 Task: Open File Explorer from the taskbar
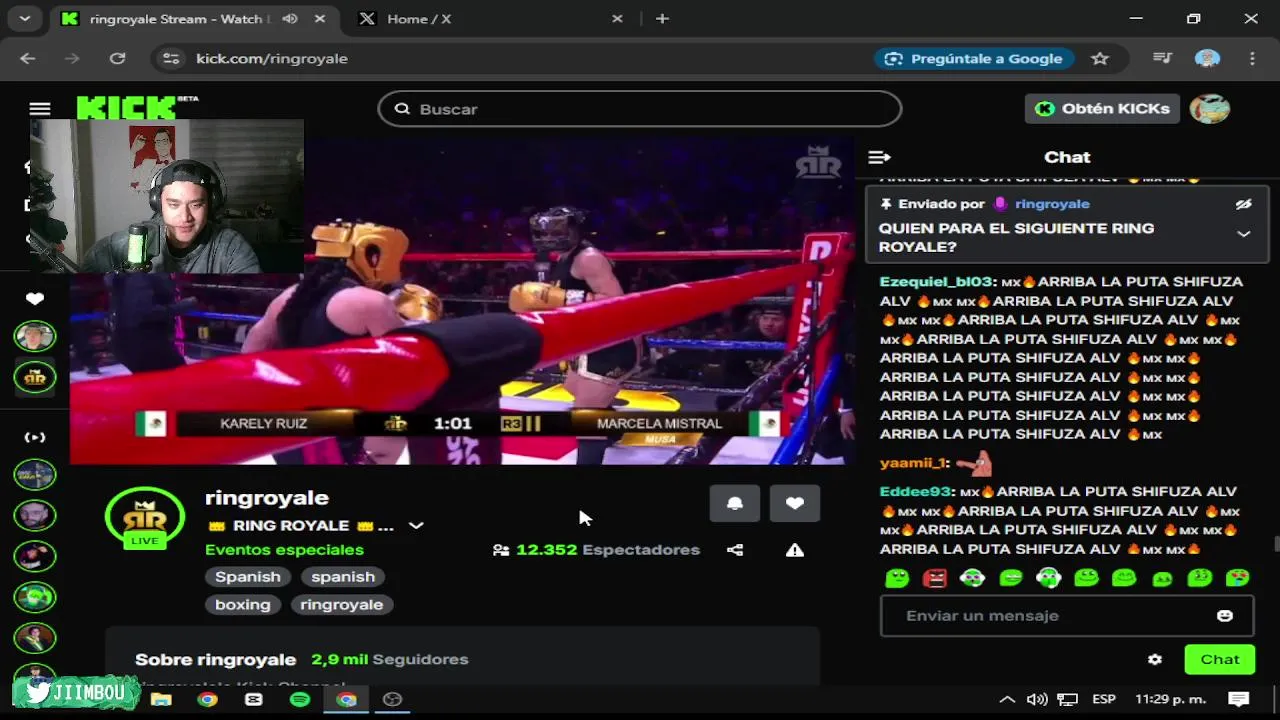[161, 699]
